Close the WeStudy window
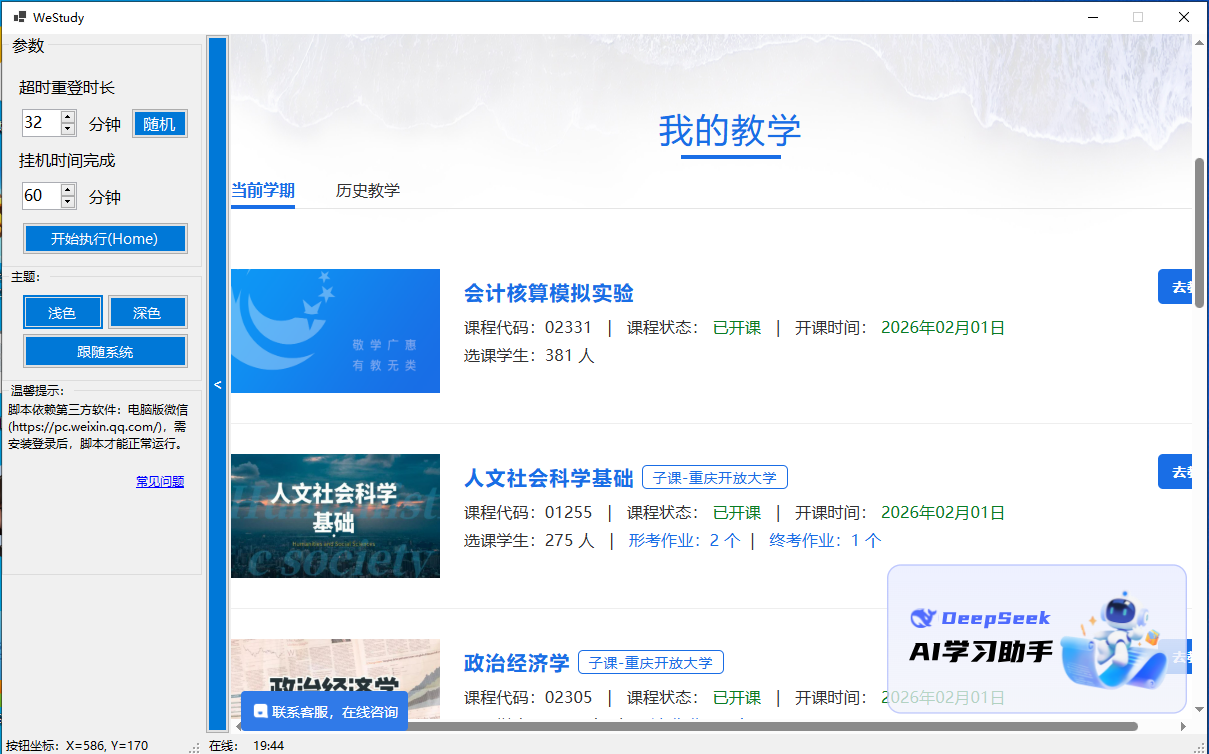This screenshot has height=754, width=1209. coord(1184,17)
